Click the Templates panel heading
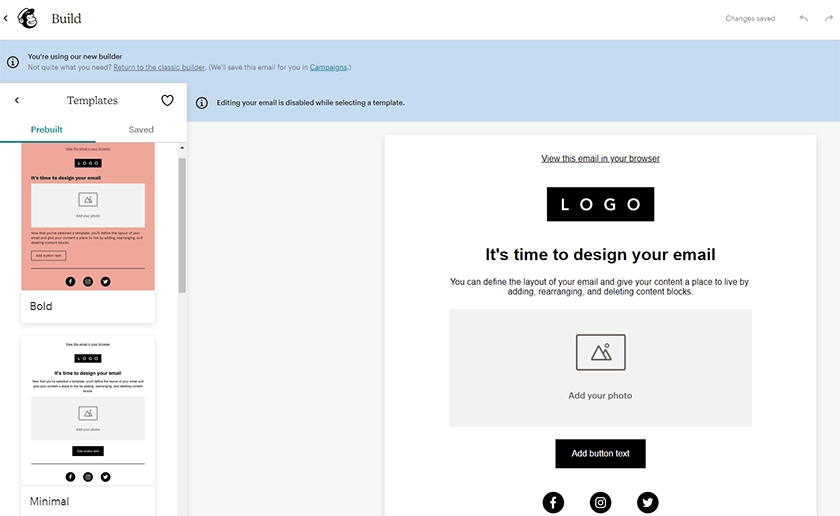Viewport: 840px width, 516px height. (x=92, y=100)
